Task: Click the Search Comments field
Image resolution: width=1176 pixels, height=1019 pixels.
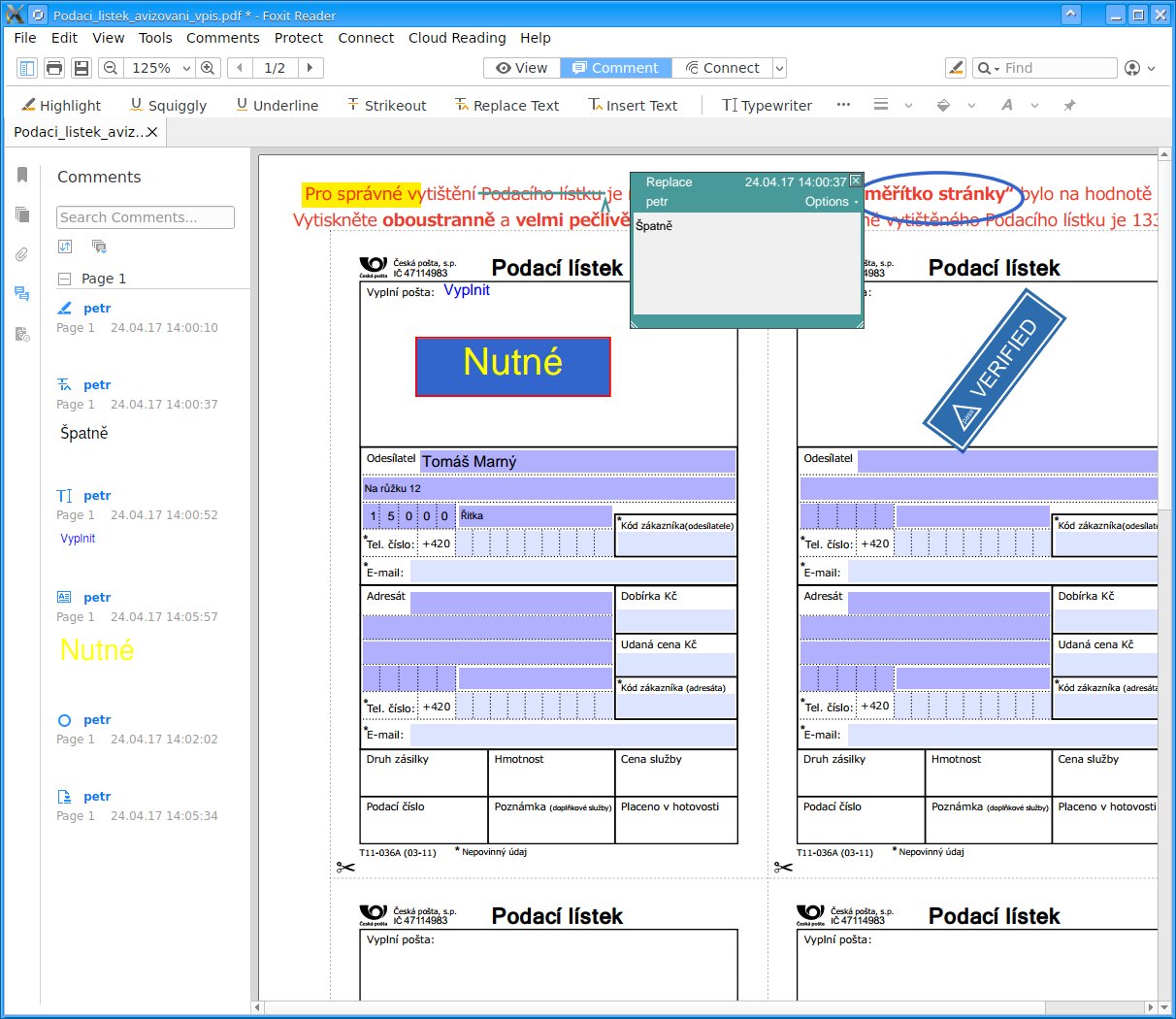Action: pyautogui.click(x=146, y=217)
